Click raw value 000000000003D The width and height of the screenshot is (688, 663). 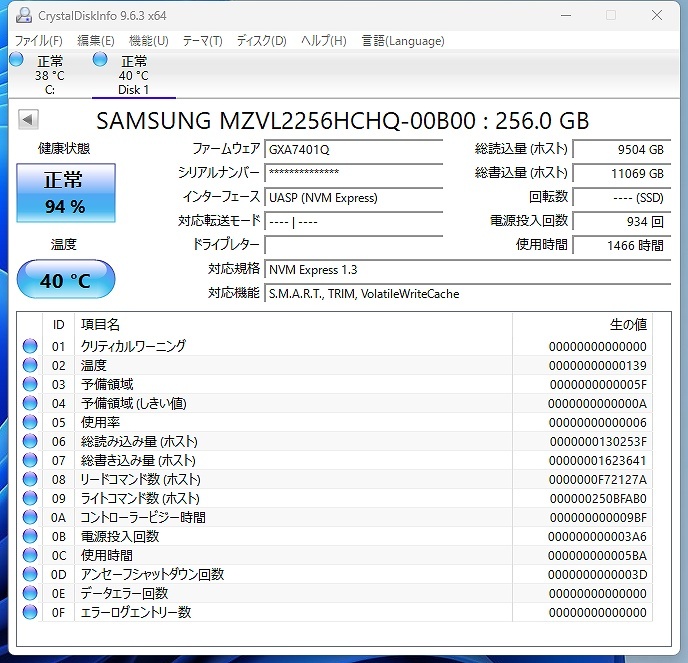click(x=598, y=574)
